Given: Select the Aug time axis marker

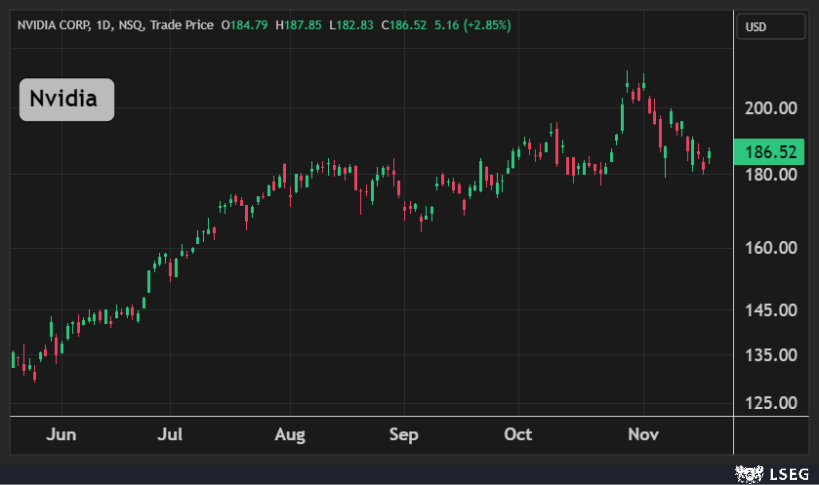Looking at the screenshot, I should [x=289, y=435].
